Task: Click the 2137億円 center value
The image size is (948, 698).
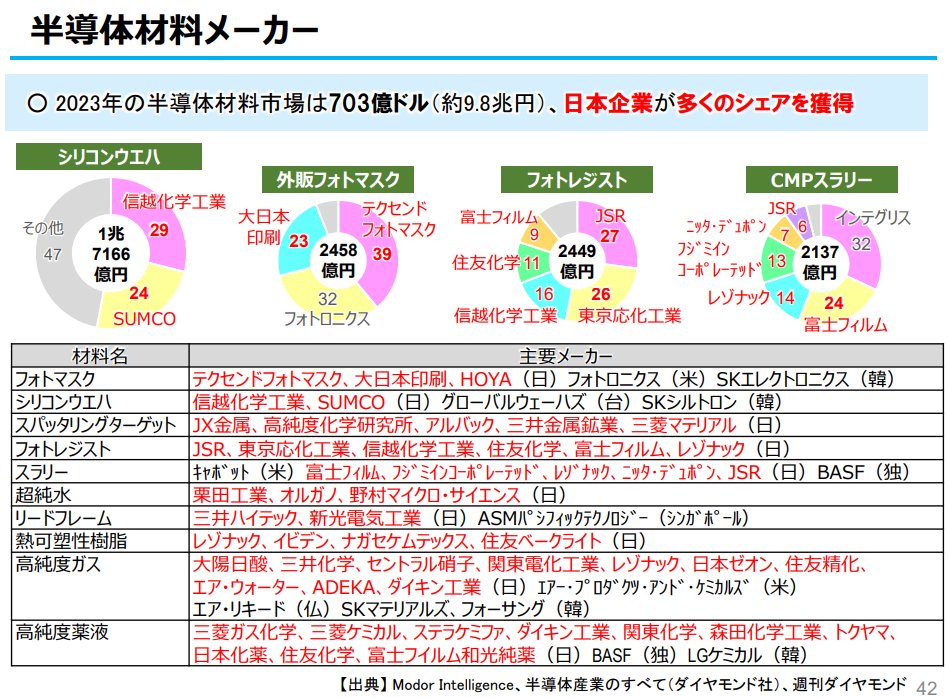Action: click(x=820, y=262)
